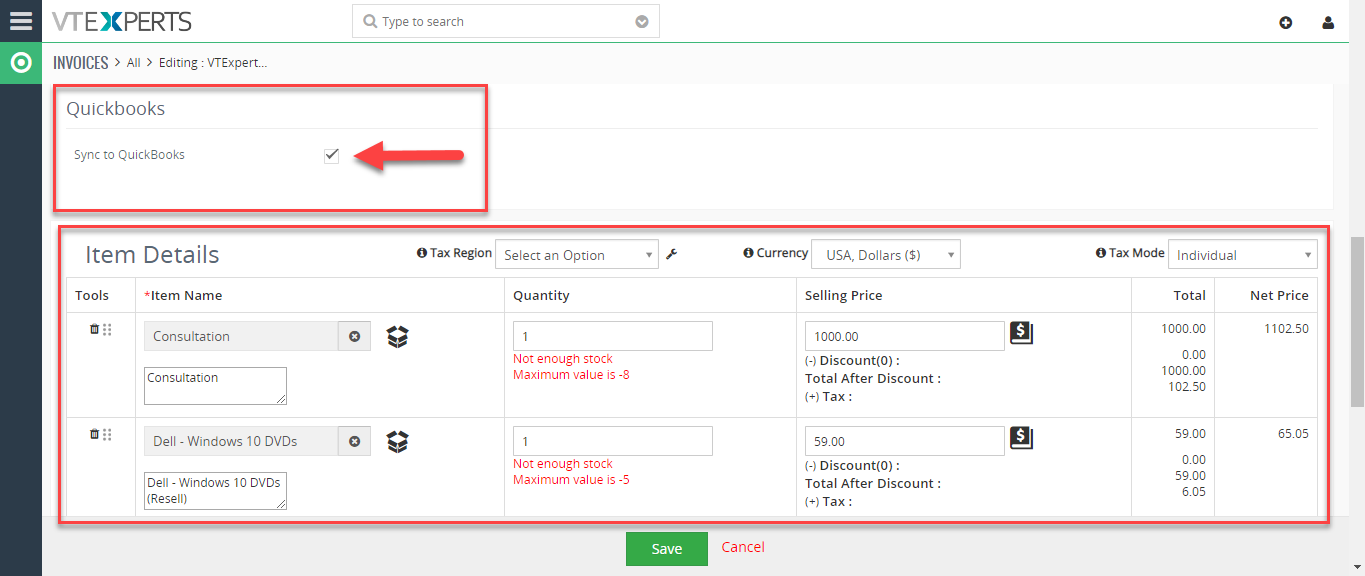The height and width of the screenshot is (576, 1365).
Task: Click the Quantity column header
Action: (x=541, y=295)
